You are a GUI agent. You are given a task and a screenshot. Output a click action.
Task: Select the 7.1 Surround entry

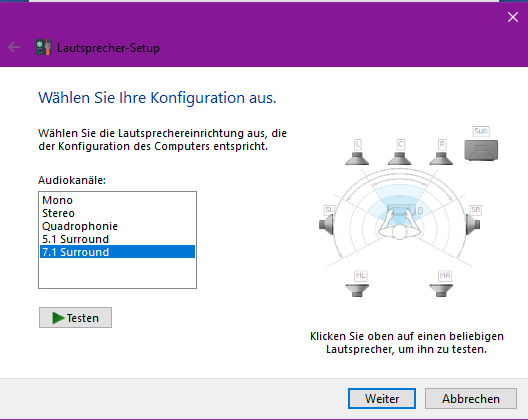point(118,252)
